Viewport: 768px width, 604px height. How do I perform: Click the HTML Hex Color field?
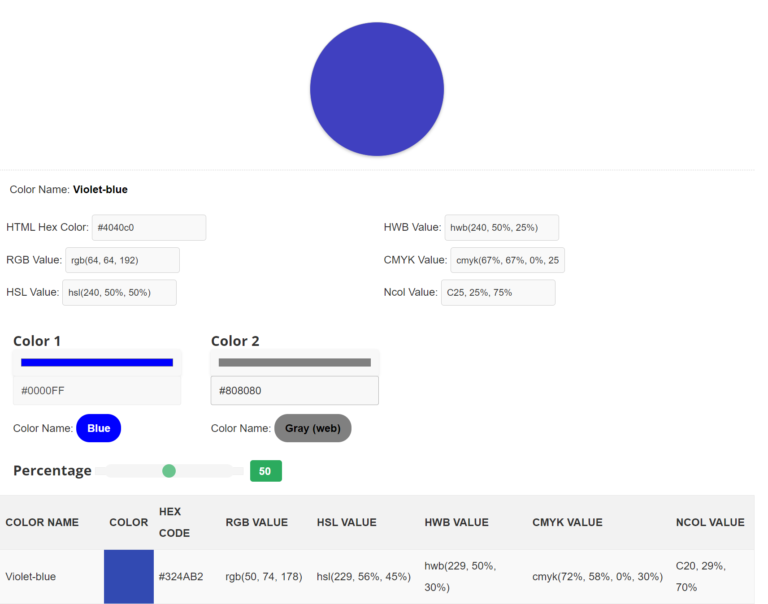pyautogui.click(x=148, y=228)
